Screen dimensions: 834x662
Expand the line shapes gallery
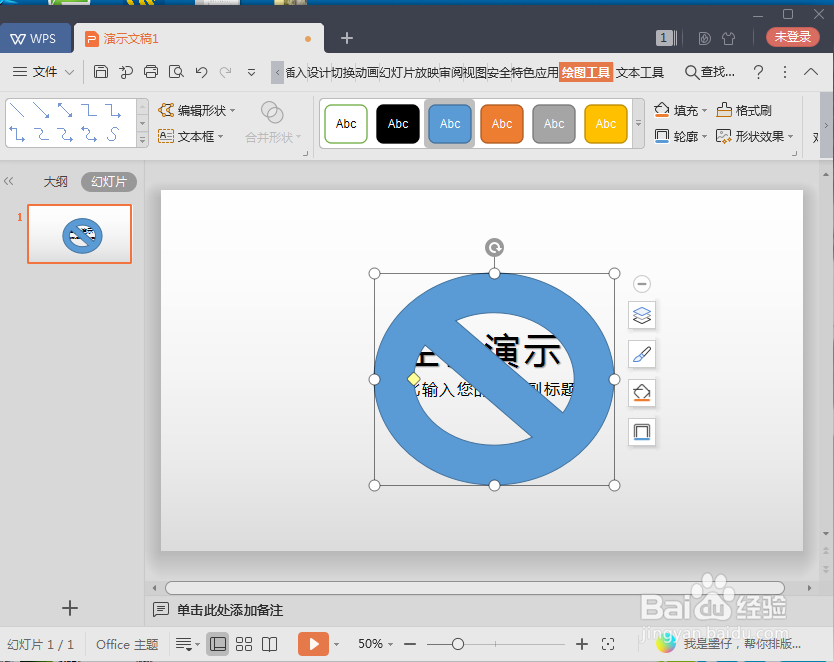point(142,140)
